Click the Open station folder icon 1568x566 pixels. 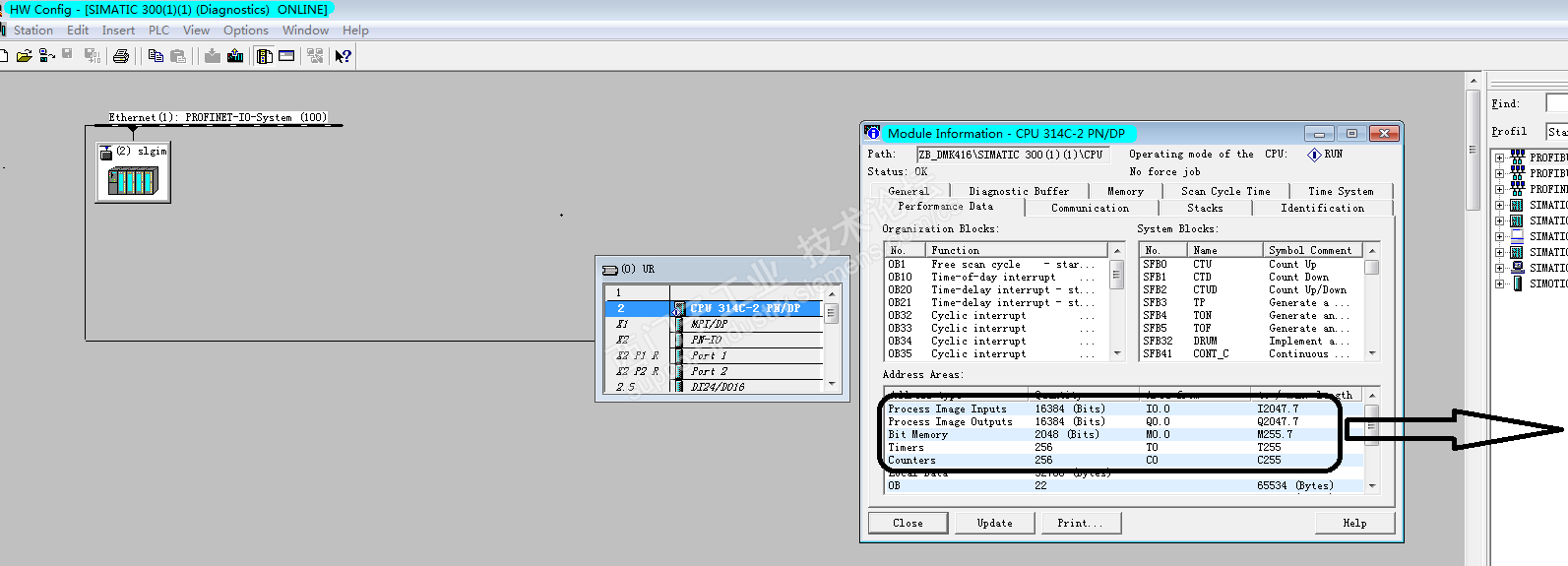click(x=24, y=56)
